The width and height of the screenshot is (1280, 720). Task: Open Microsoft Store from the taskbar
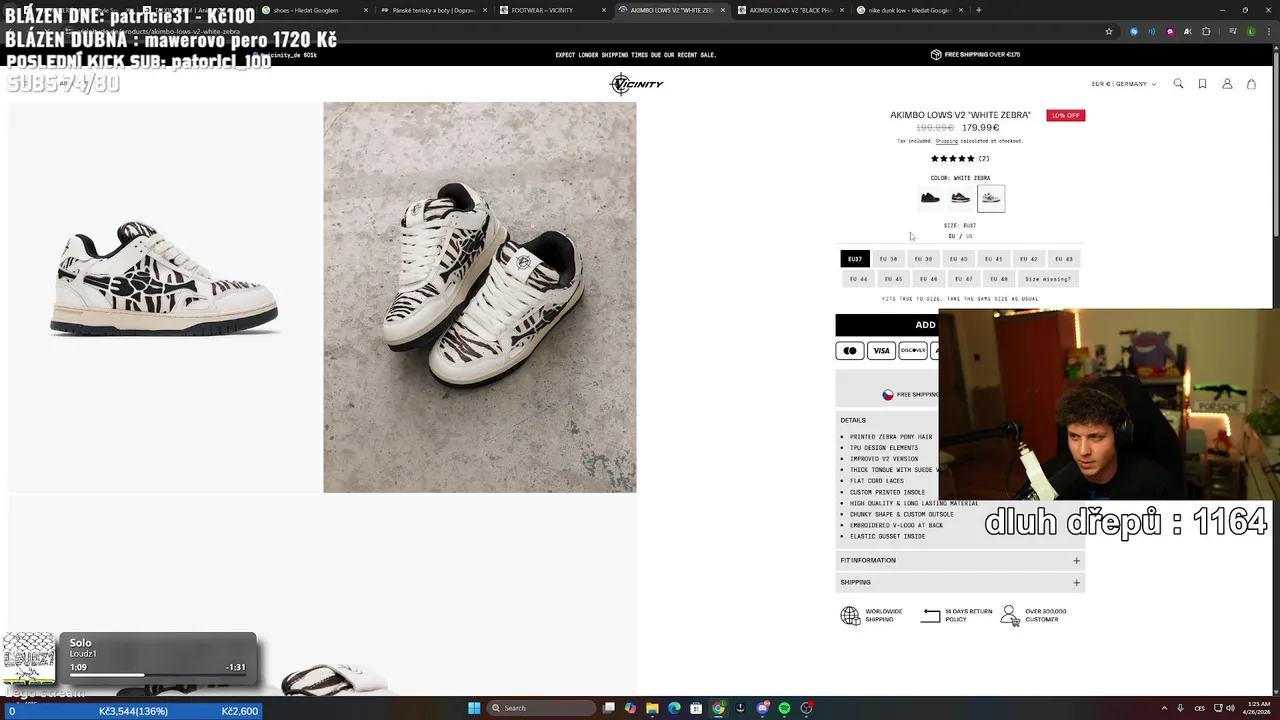click(x=696, y=708)
